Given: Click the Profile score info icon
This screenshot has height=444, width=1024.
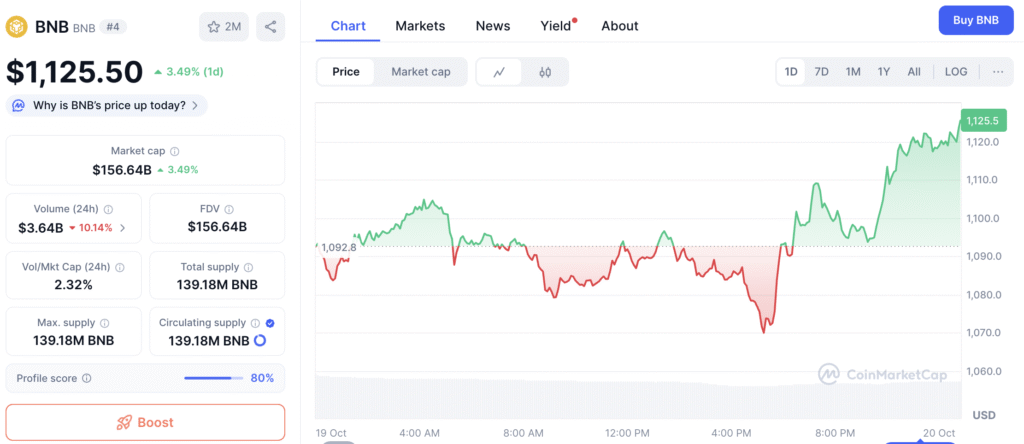Looking at the screenshot, I should tap(87, 378).
